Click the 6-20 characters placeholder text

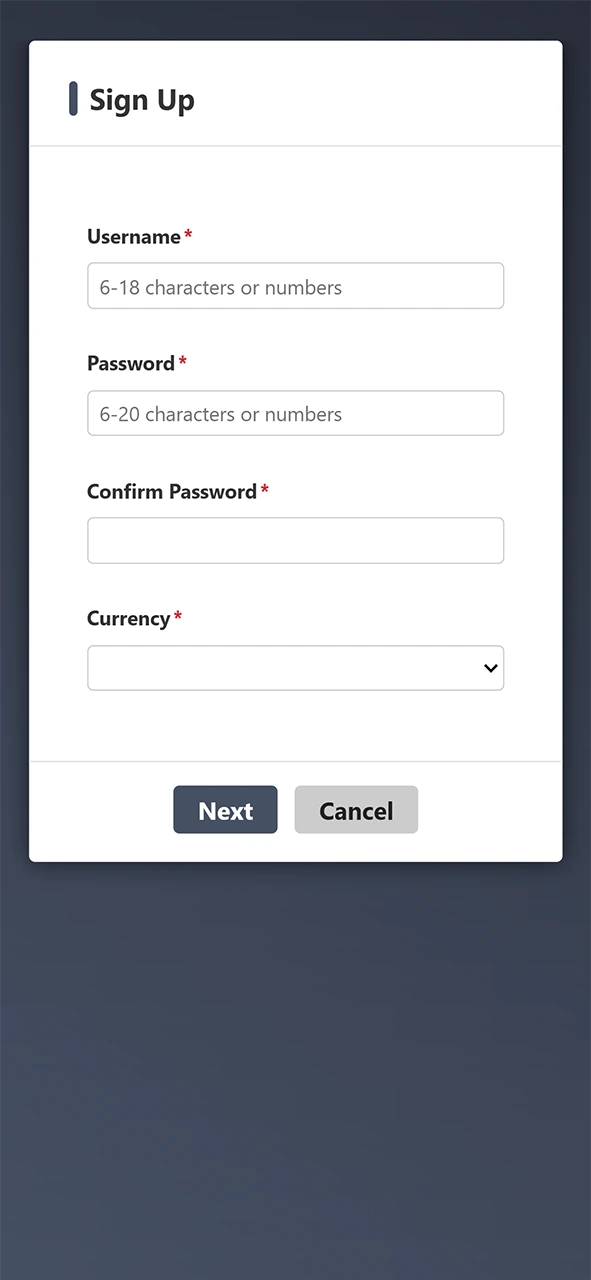click(220, 413)
